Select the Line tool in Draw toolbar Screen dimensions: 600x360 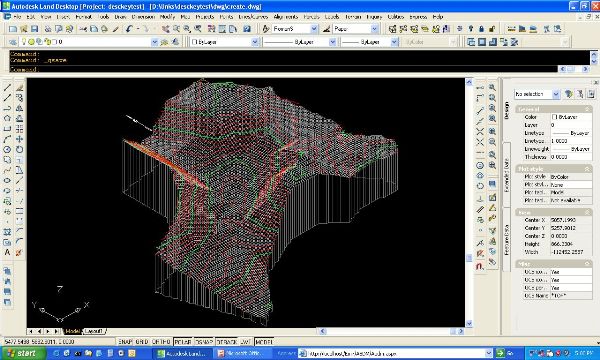tap(7, 88)
